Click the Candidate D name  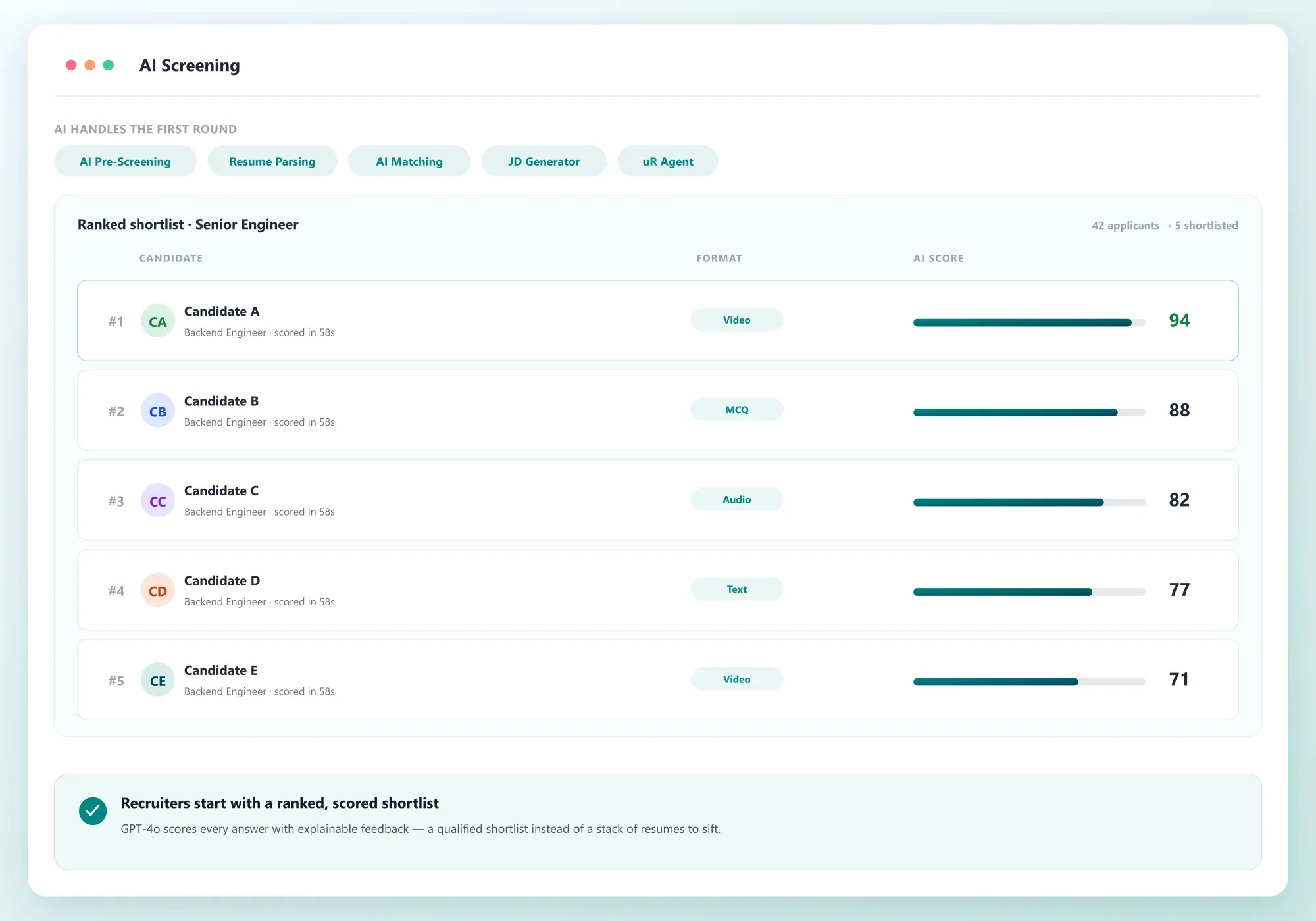[222, 580]
